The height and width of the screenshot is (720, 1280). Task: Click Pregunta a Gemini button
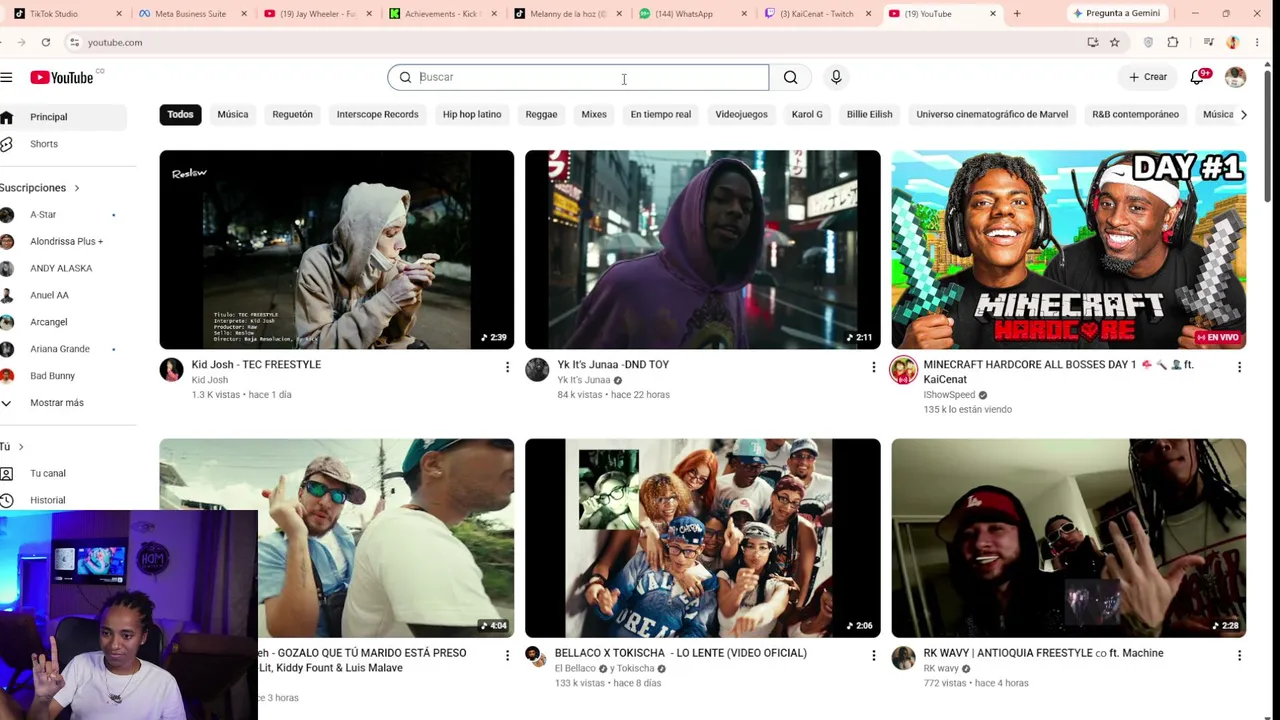click(x=1116, y=14)
